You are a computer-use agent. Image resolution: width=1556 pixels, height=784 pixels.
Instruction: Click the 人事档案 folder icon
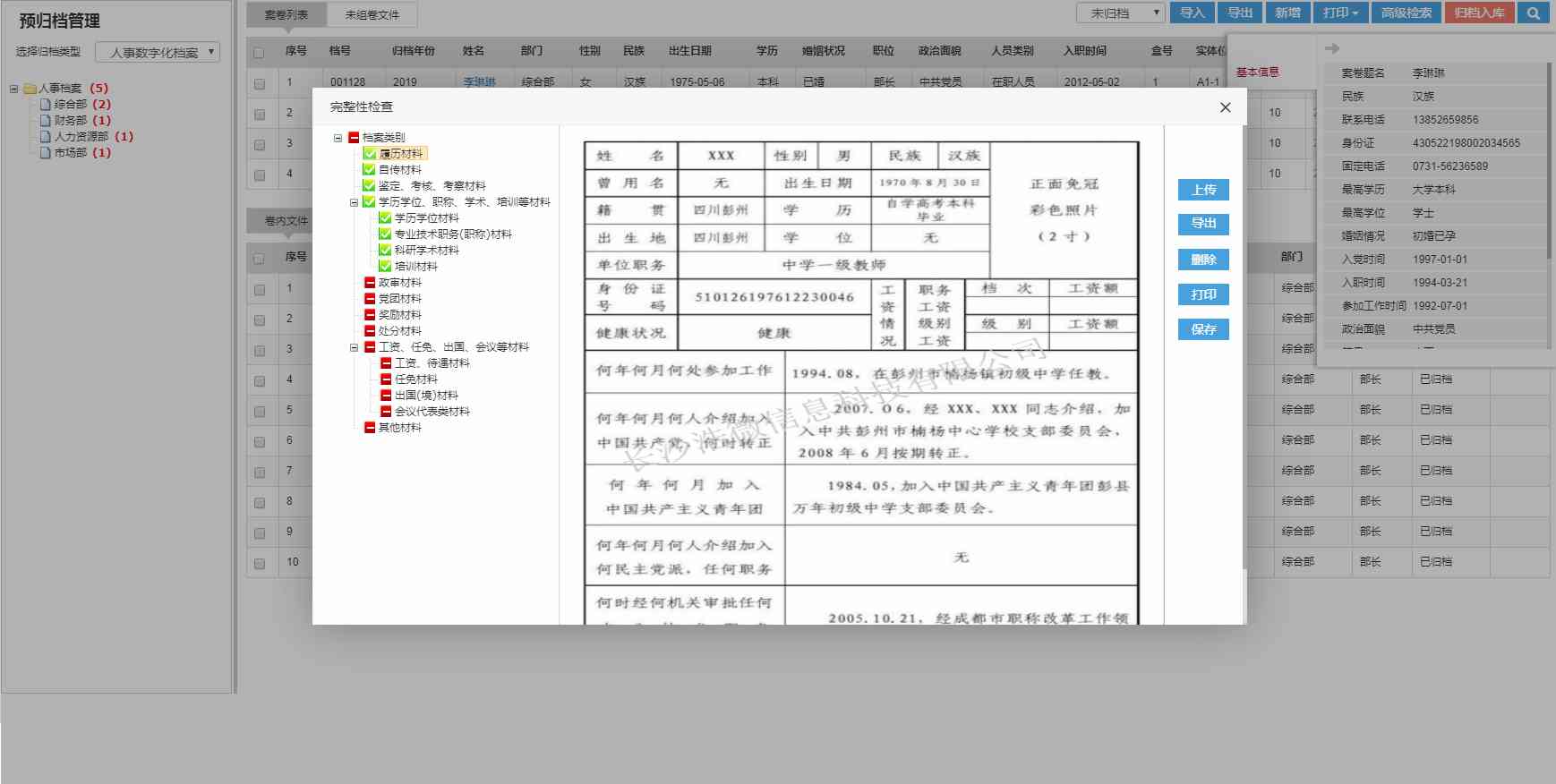click(30, 89)
